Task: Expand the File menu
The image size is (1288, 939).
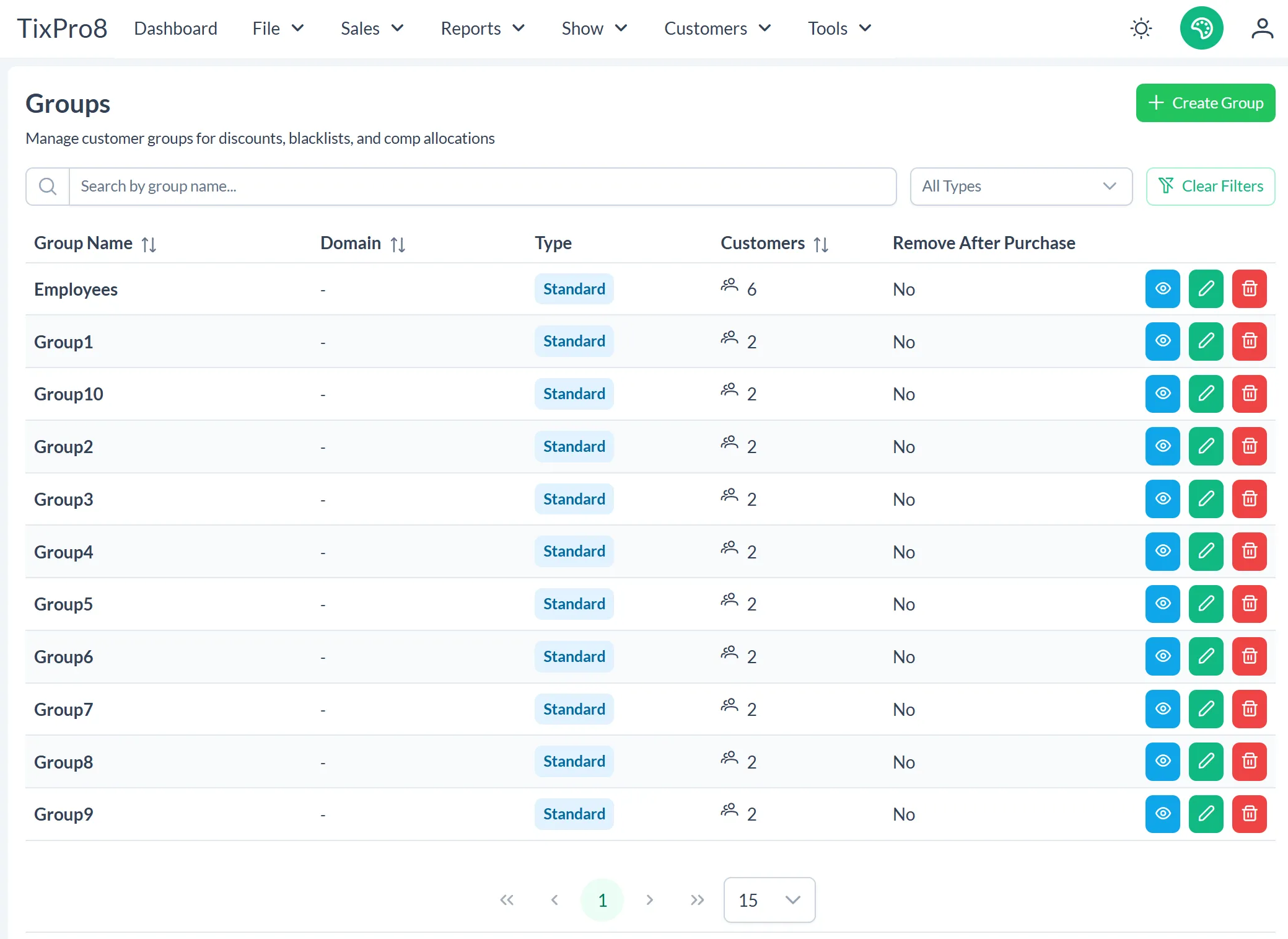Action: tap(278, 29)
